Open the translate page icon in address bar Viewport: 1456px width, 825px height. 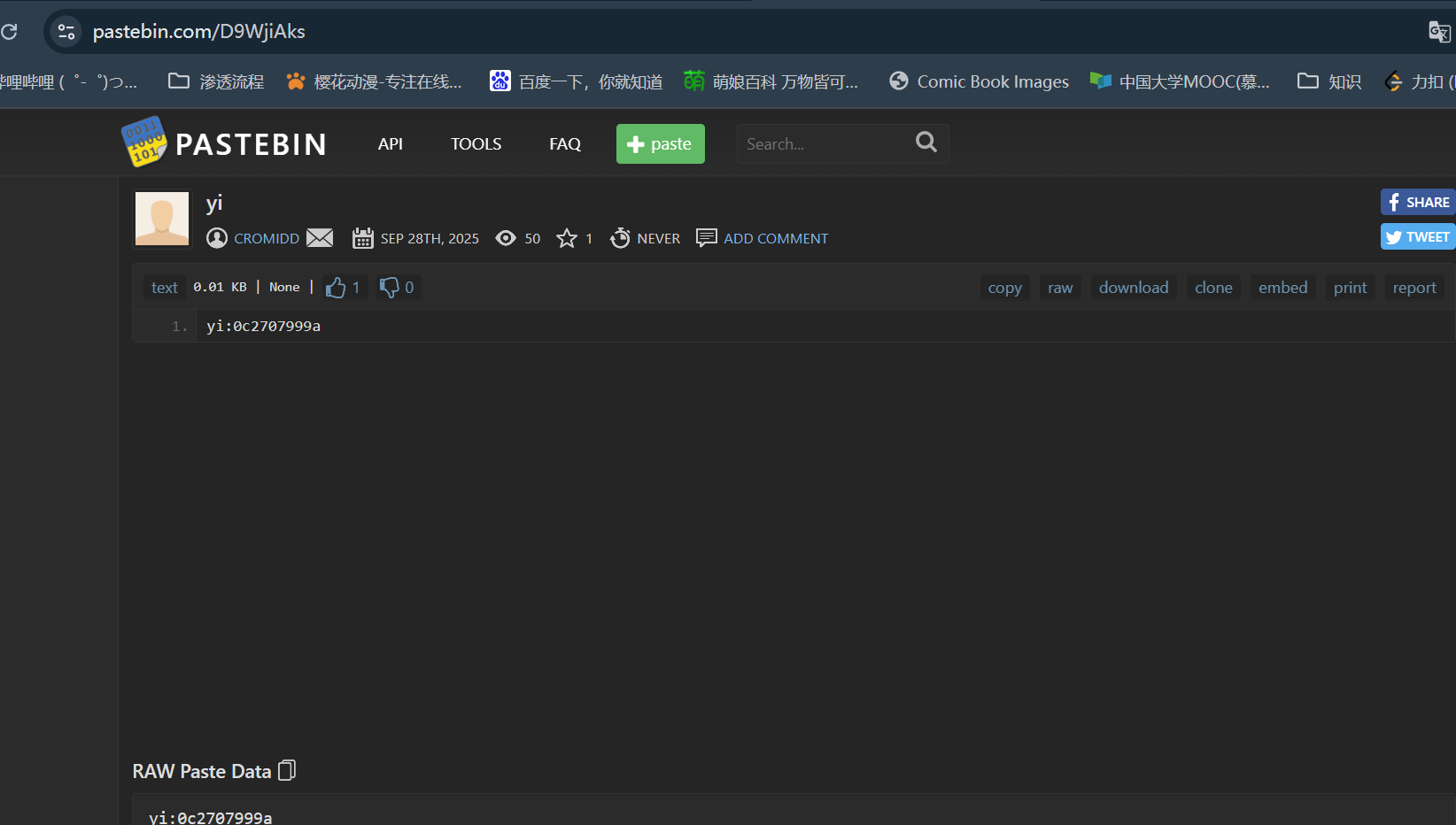[1439, 32]
